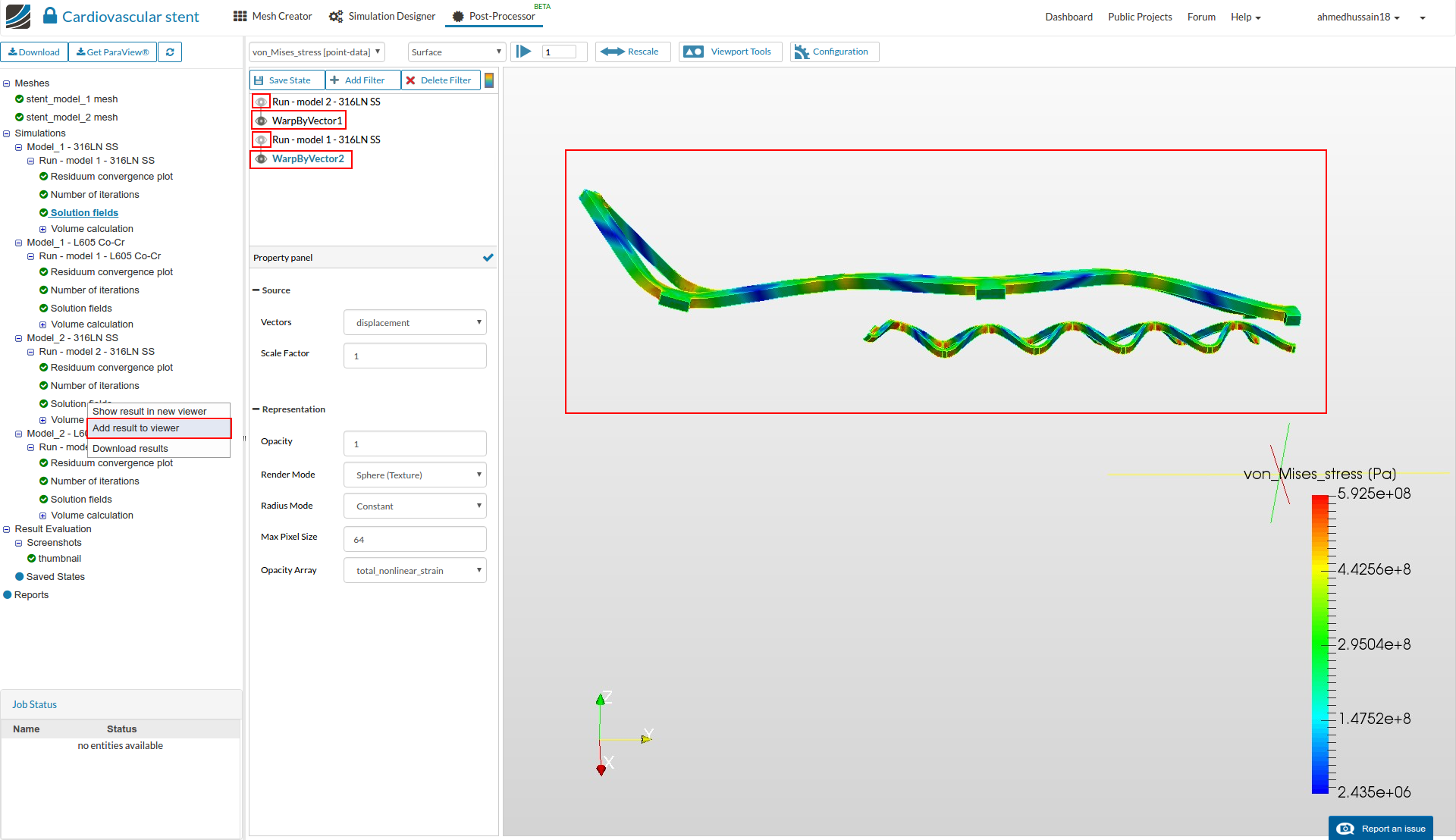Click the Delete Filter red X
The width and height of the screenshot is (1456, 840).
pyautogui.click(x=410, y=80)
